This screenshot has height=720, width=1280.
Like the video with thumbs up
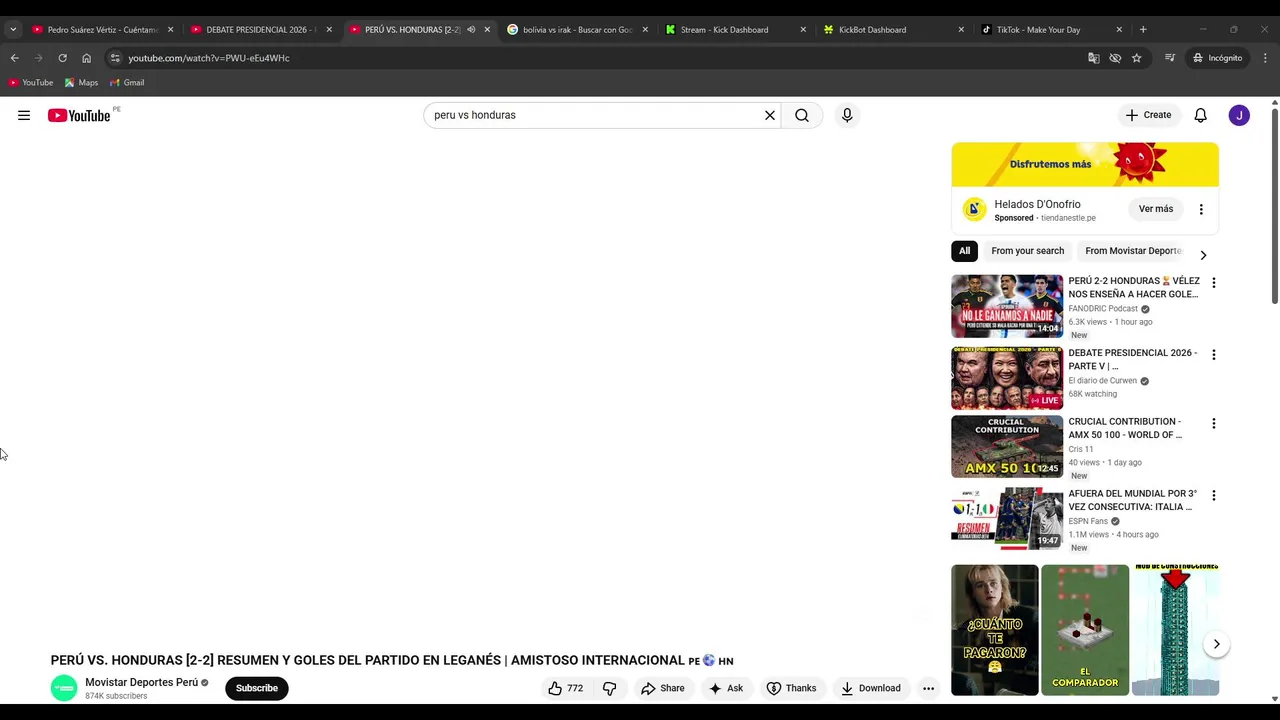(565, 688)
